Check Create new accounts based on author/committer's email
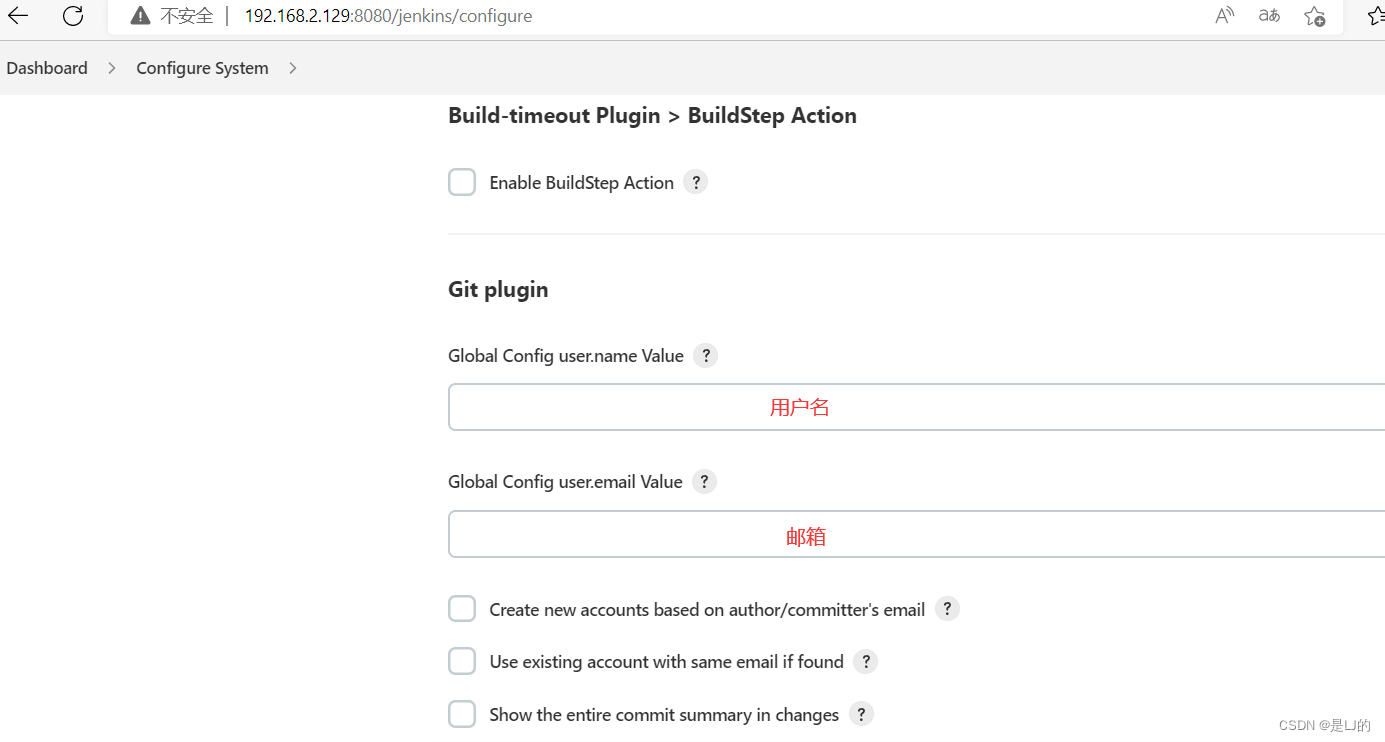This screenshot has height=742, width=1385. pyautogui.click(x=462, y=609)
